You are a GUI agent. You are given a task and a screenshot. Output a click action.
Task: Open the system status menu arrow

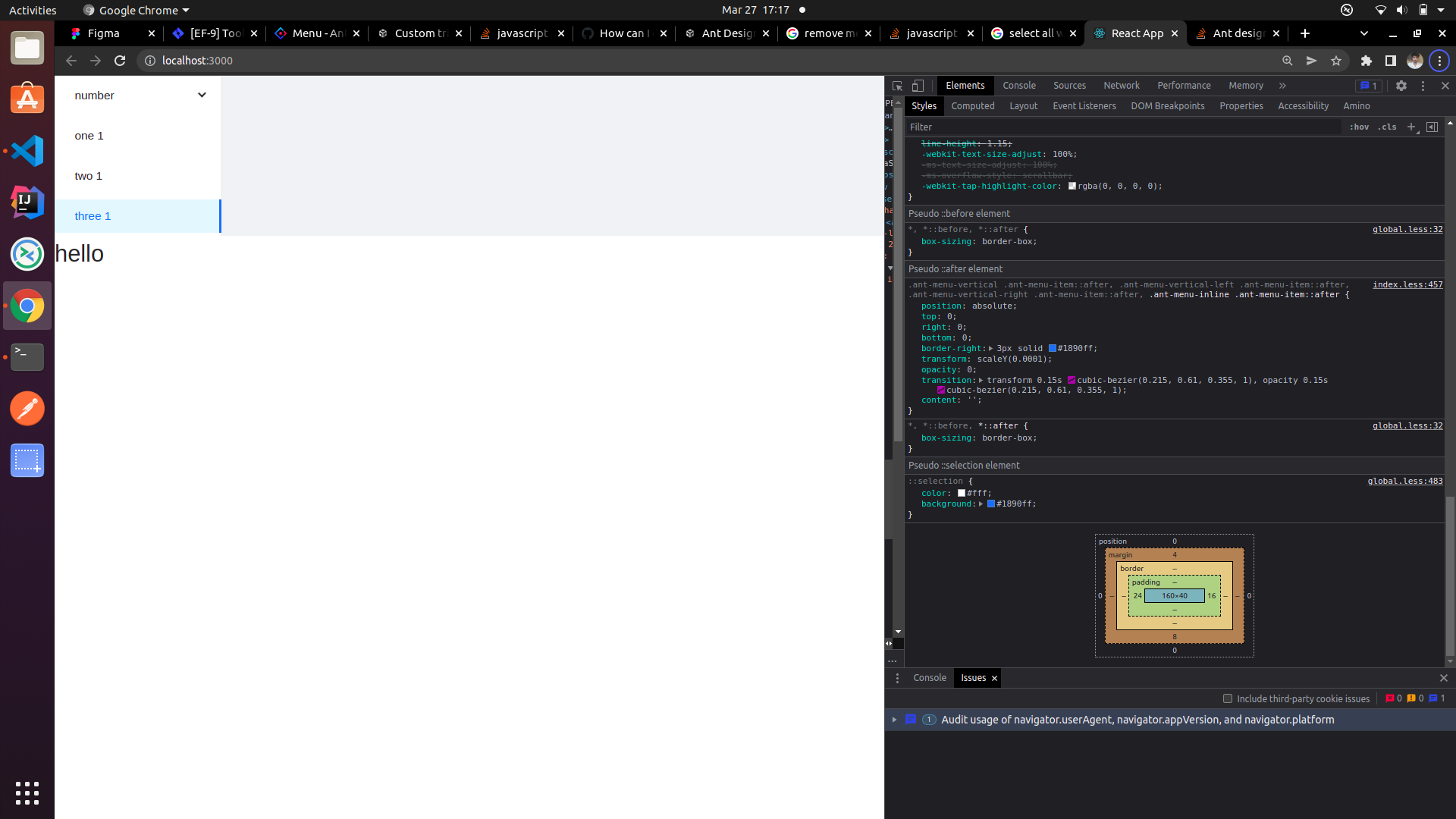[1442, 10]
